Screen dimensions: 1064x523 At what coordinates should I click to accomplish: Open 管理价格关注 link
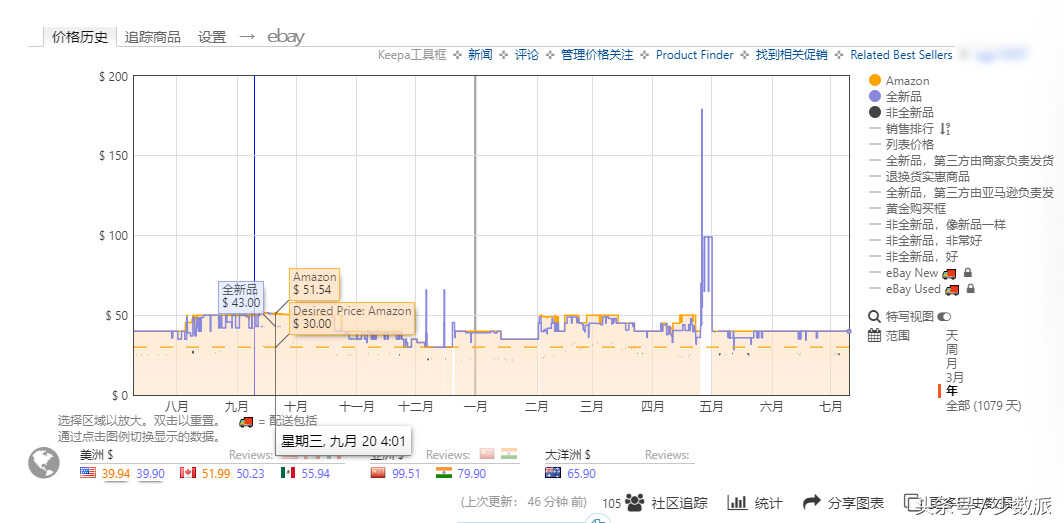pyautogui.click(x=597, y=55)
